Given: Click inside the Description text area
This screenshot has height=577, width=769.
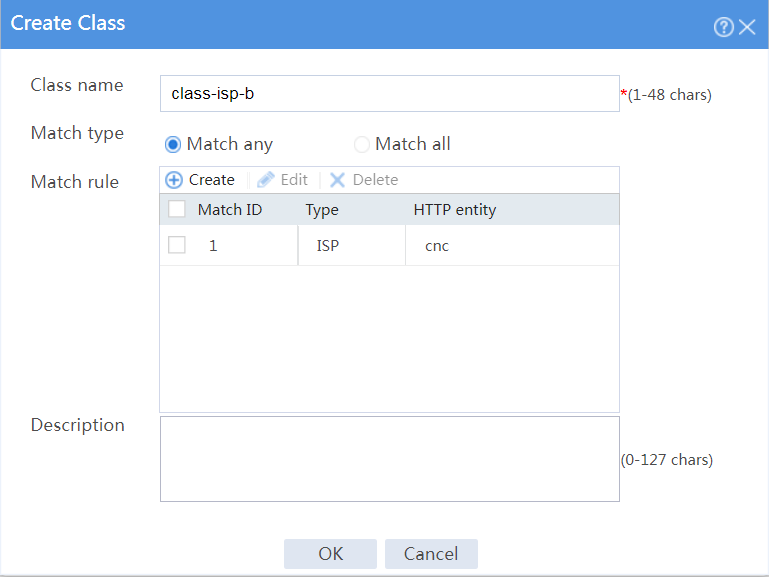Looking at the screenshot, I should [390, 459].
